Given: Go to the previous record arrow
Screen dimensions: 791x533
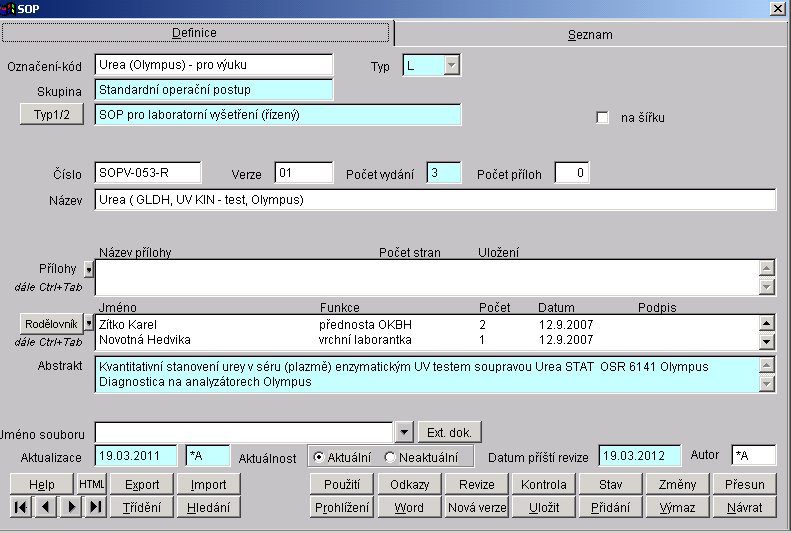Looking at the screenshot, I should [45, 507].
